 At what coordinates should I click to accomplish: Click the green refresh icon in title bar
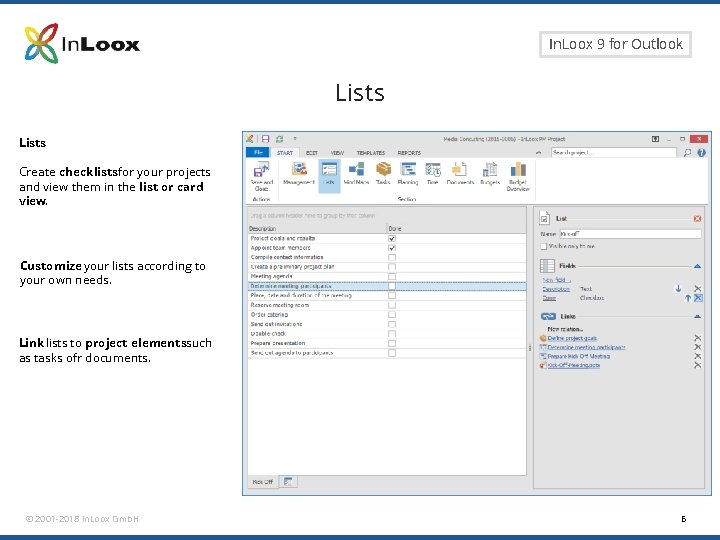(279, 139)
